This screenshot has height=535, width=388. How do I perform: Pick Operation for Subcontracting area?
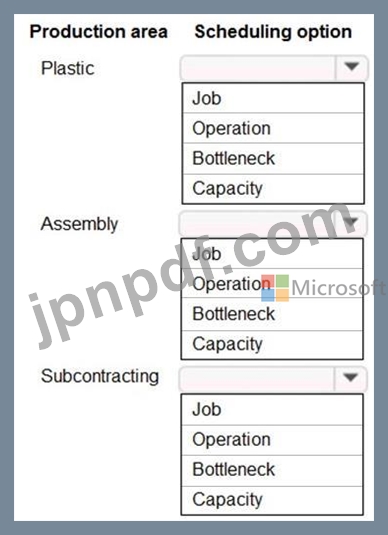click(x=272, y=439)
